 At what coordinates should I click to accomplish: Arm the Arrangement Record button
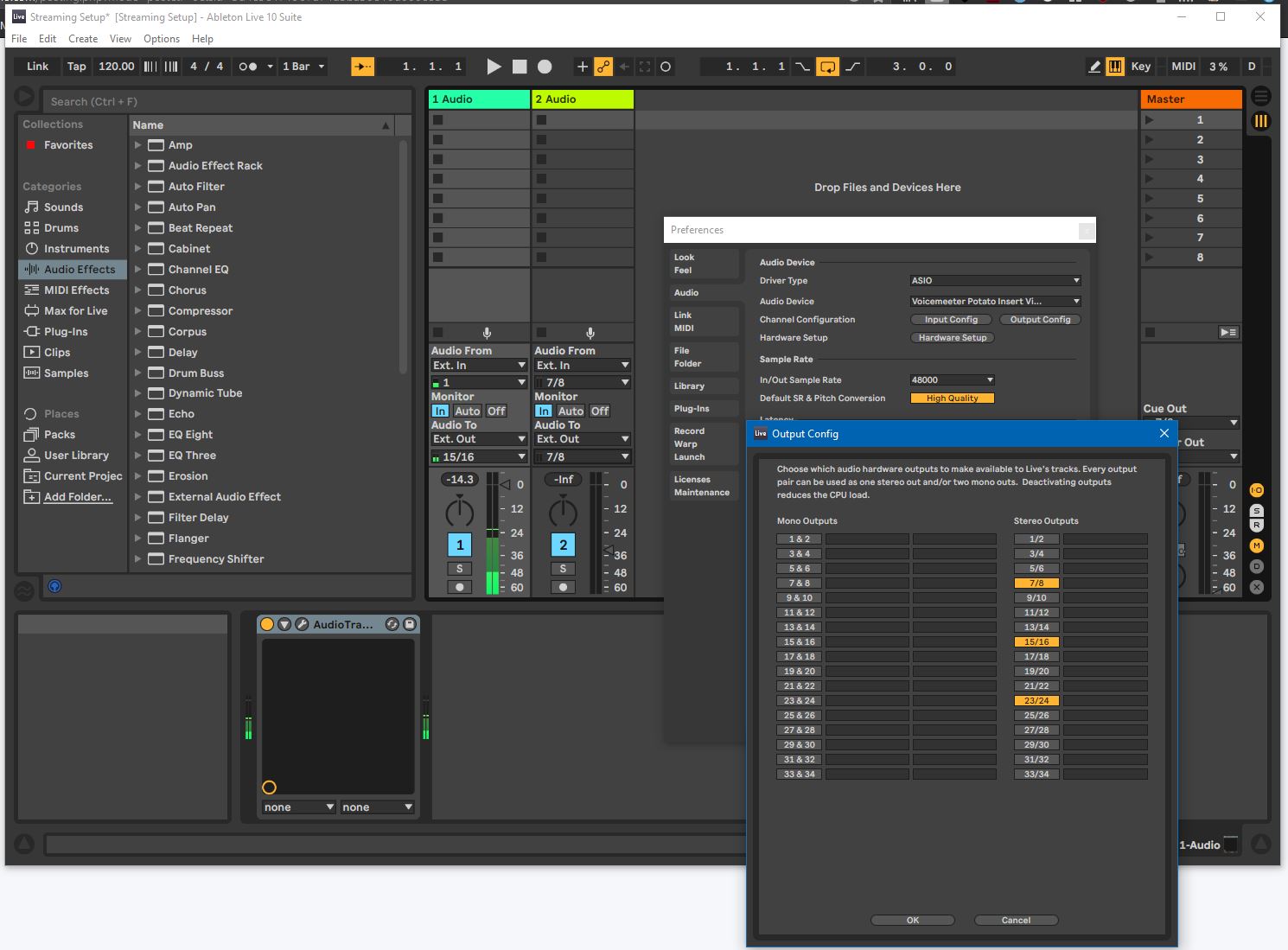tap(545, 67)
